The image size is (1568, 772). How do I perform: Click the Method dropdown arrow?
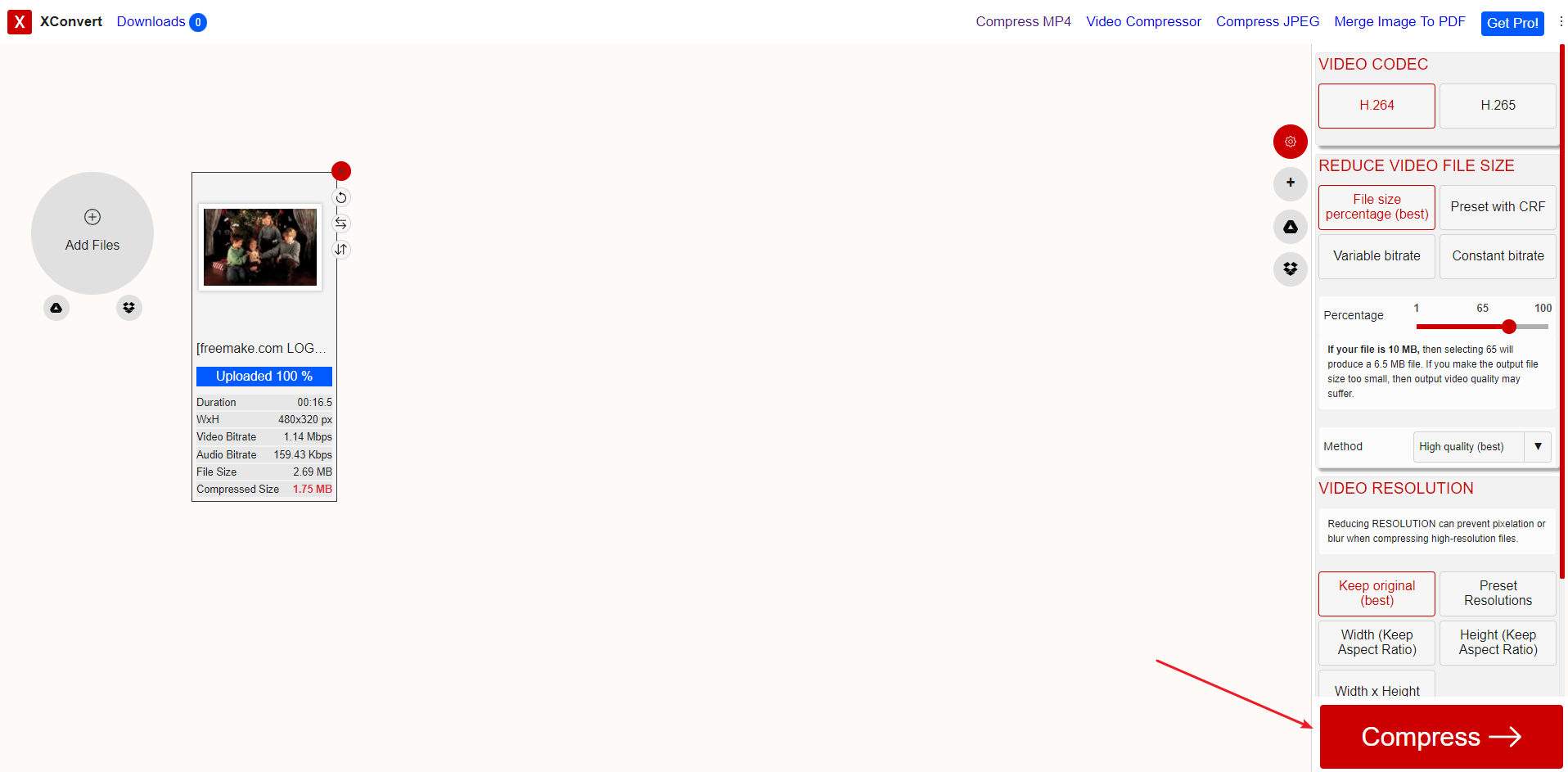[x=1538, y=447]
